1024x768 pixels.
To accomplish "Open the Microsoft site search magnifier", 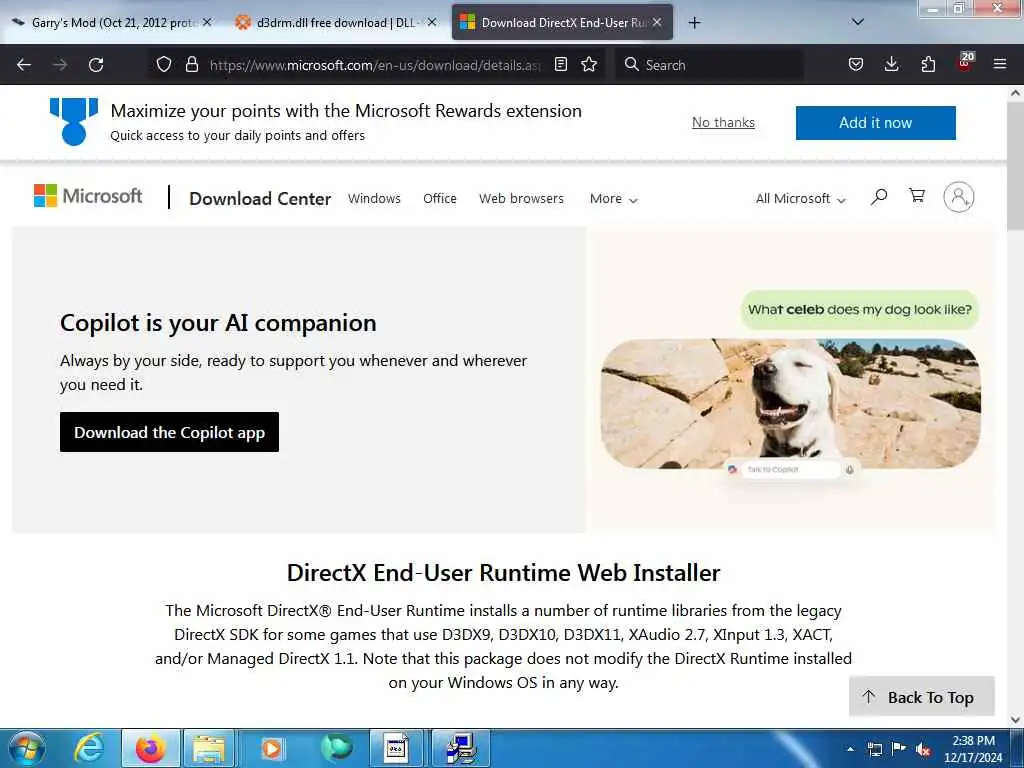I will (879, 197).
